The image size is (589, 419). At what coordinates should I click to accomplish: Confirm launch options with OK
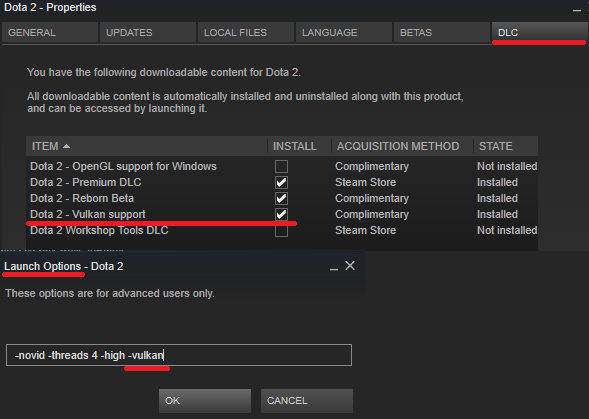[205, 401]
